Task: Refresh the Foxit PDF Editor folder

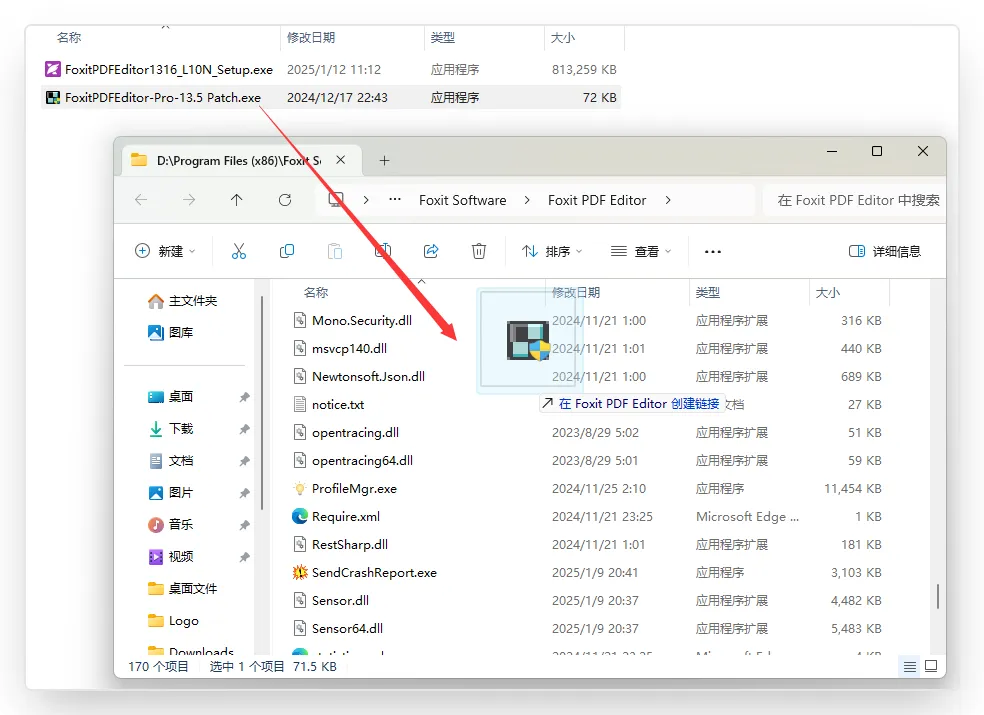Action: (285, 200)
